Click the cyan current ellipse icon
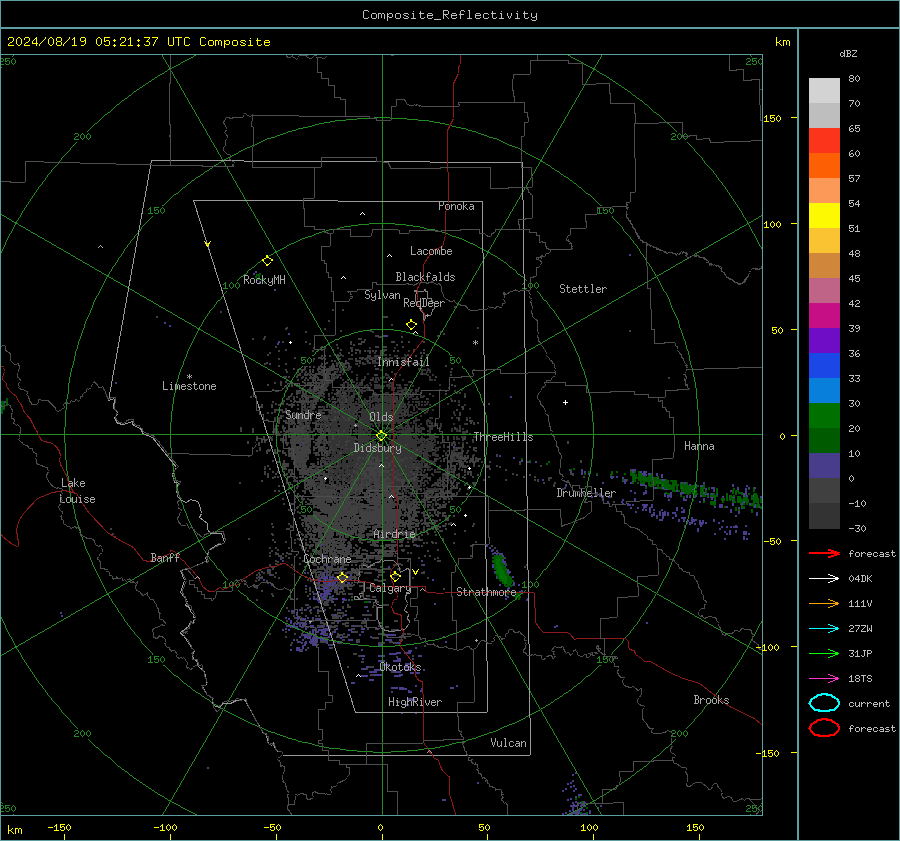 824,703
